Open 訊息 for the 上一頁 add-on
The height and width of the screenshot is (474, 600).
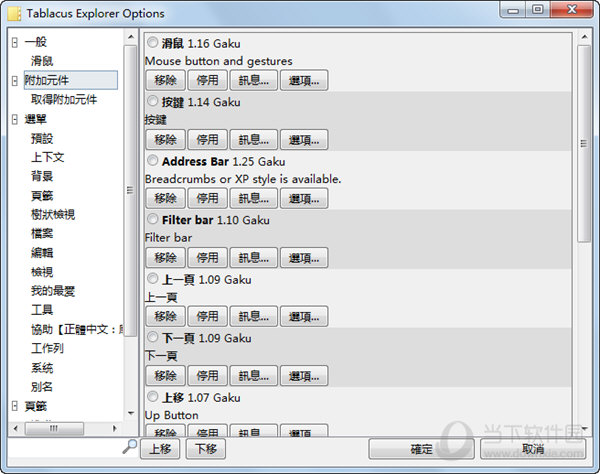pos(253,316)
